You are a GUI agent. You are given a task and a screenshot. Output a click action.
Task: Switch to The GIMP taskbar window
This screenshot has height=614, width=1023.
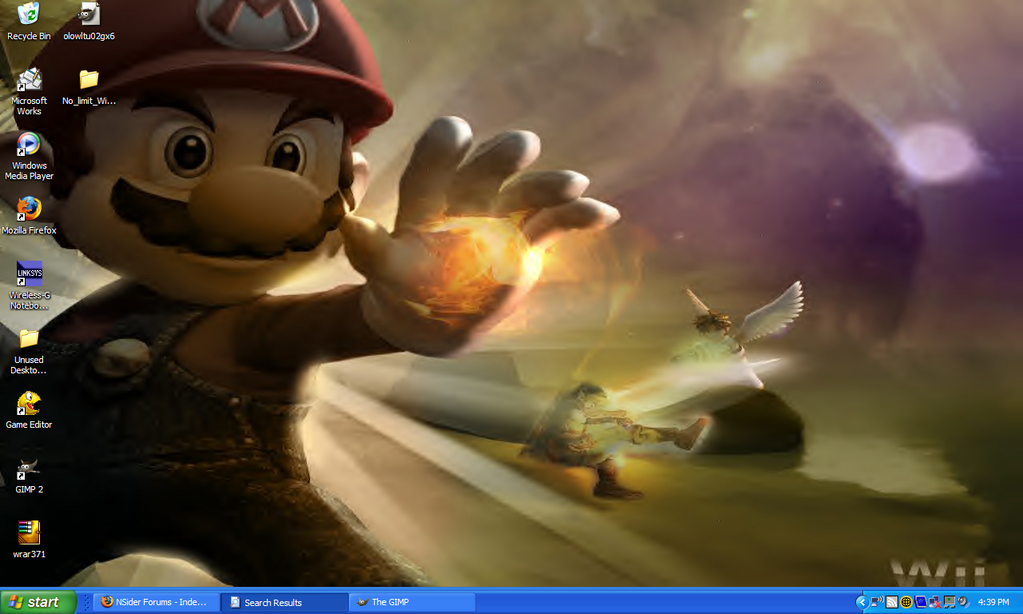tap(412, 602)
